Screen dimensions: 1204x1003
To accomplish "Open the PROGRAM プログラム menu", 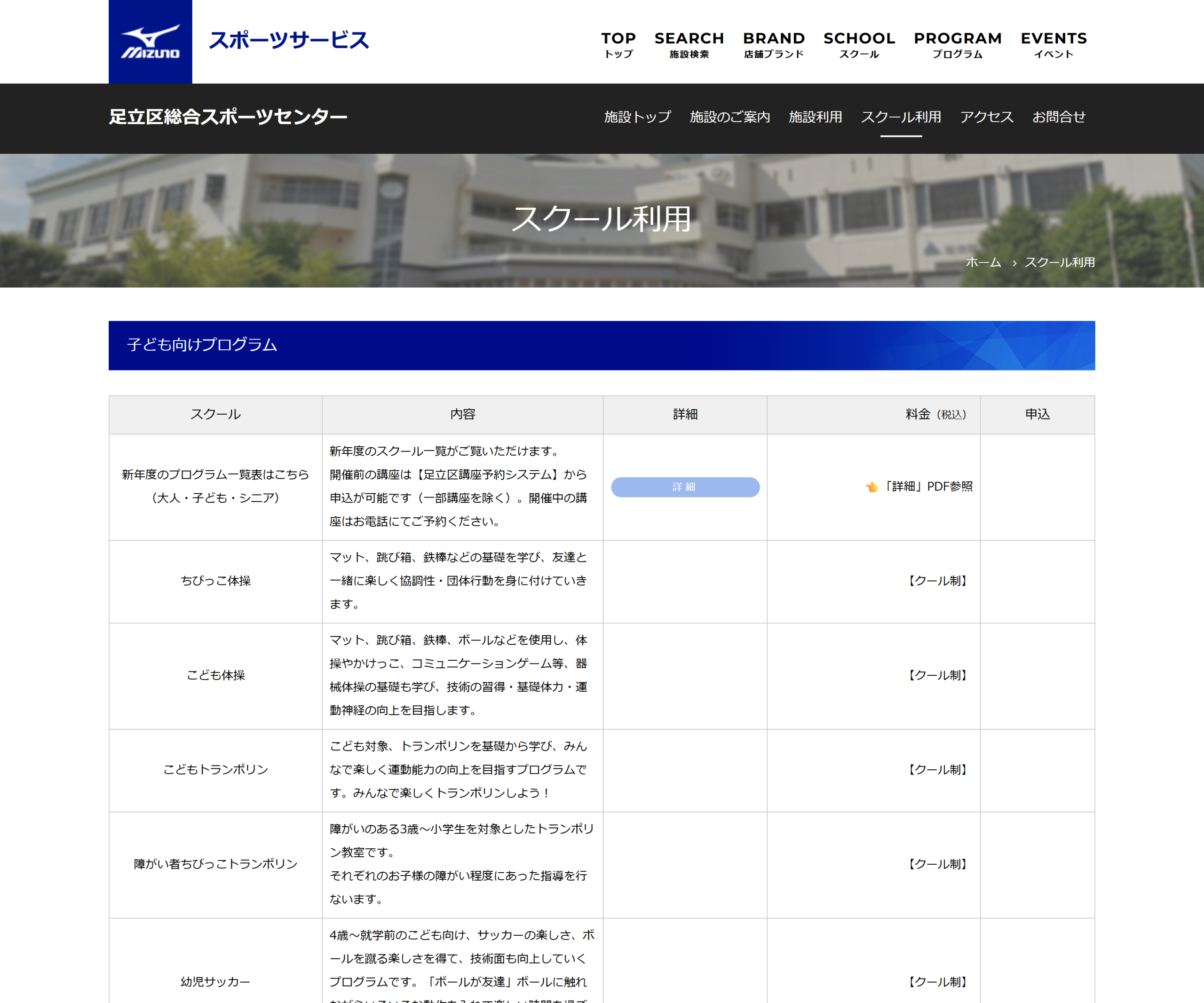I will [958, 45].
